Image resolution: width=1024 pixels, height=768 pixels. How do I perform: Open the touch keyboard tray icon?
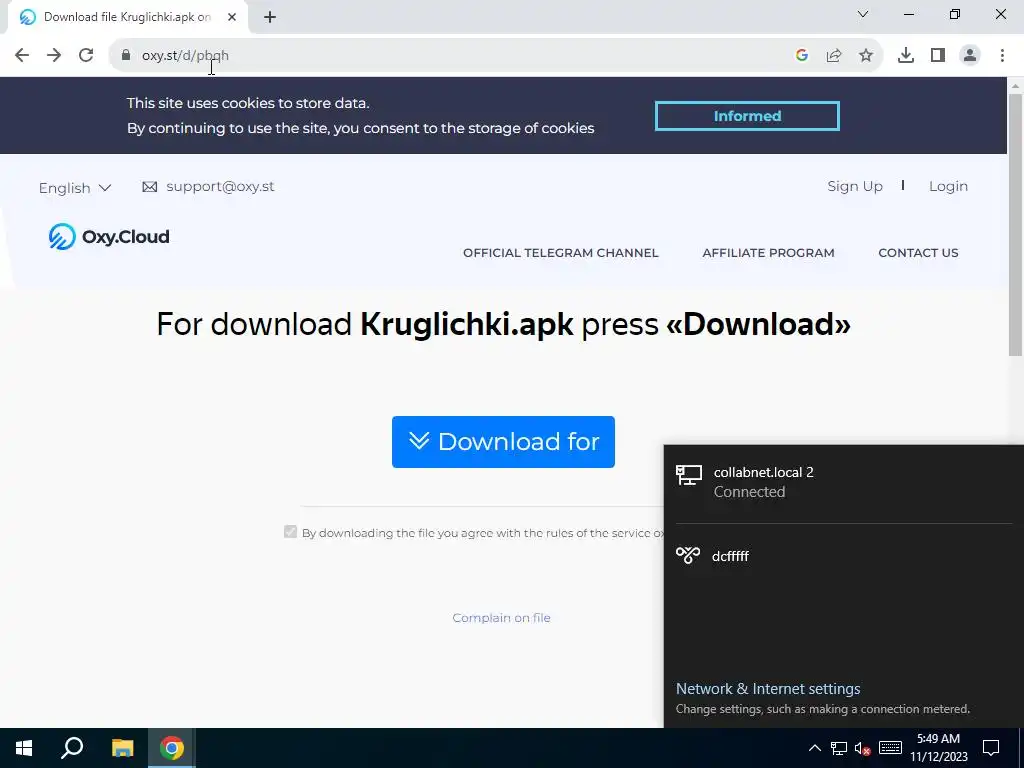click(x=890, y=748)
